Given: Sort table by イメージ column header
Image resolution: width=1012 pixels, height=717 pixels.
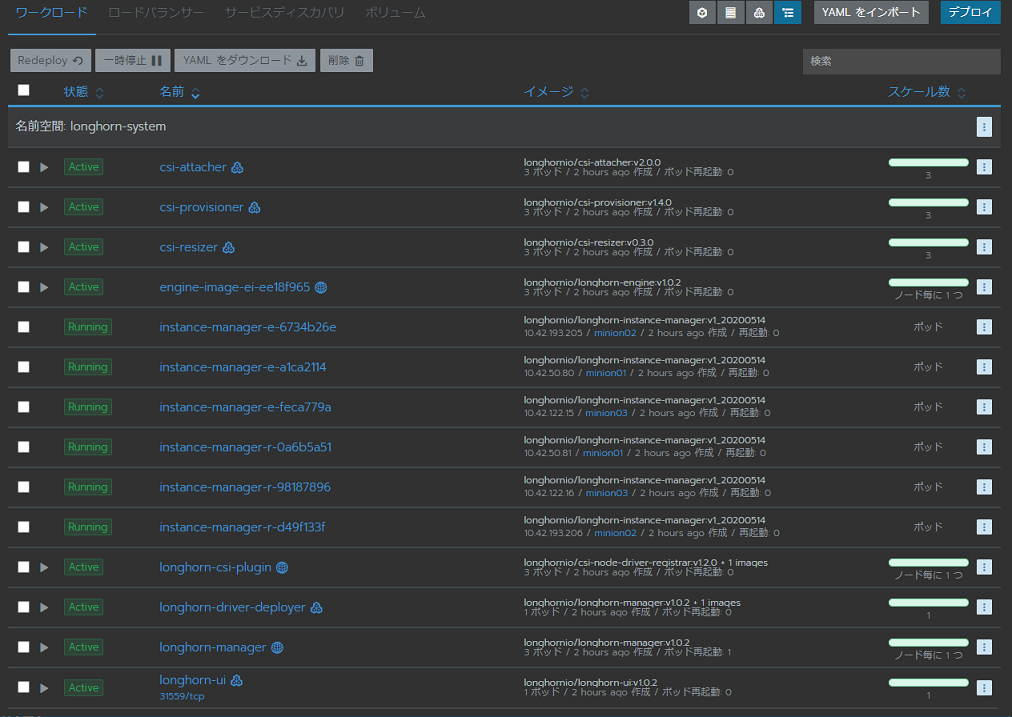Looking at the screenshot, I should pyautogui.click(x=556, y=92).
